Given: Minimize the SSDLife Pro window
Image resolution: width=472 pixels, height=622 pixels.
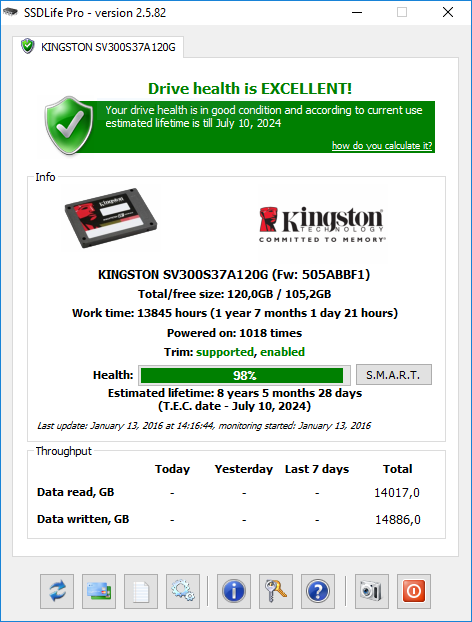Looking at the screenshot, I should [x=357, y=12].
